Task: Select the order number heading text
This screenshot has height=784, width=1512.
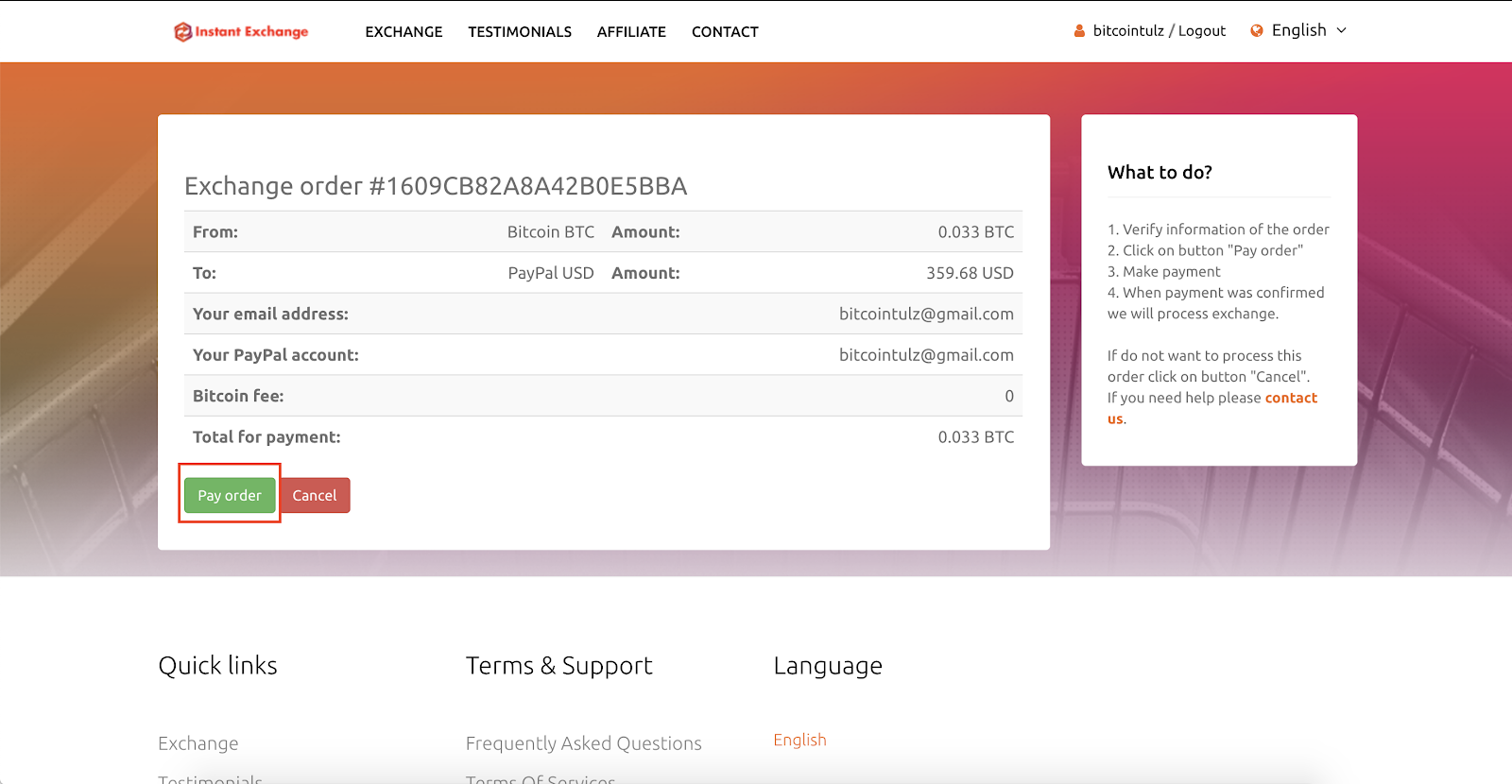Action: (436, 186)
